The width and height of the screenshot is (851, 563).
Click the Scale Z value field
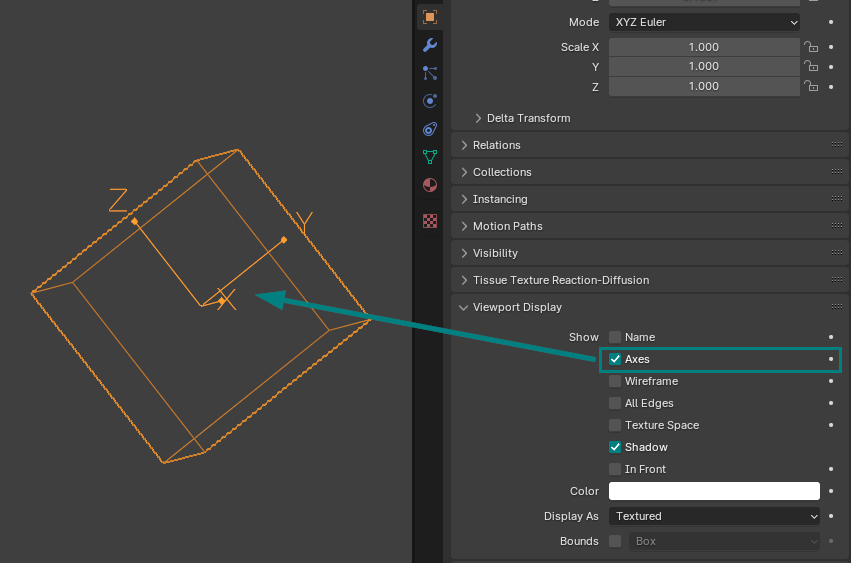(x=704, y=86)
